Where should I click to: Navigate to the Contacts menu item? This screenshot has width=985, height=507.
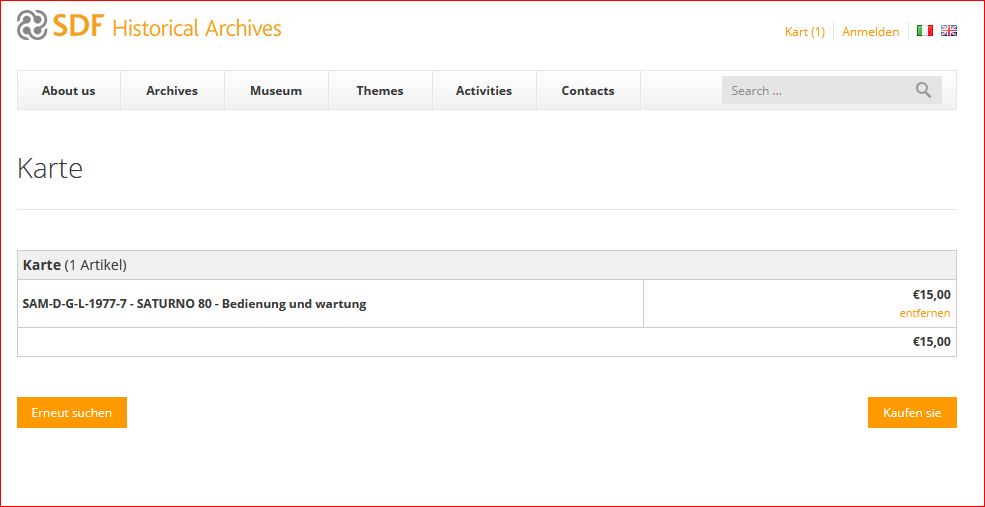pyautogui.click(x=588, y=91)
